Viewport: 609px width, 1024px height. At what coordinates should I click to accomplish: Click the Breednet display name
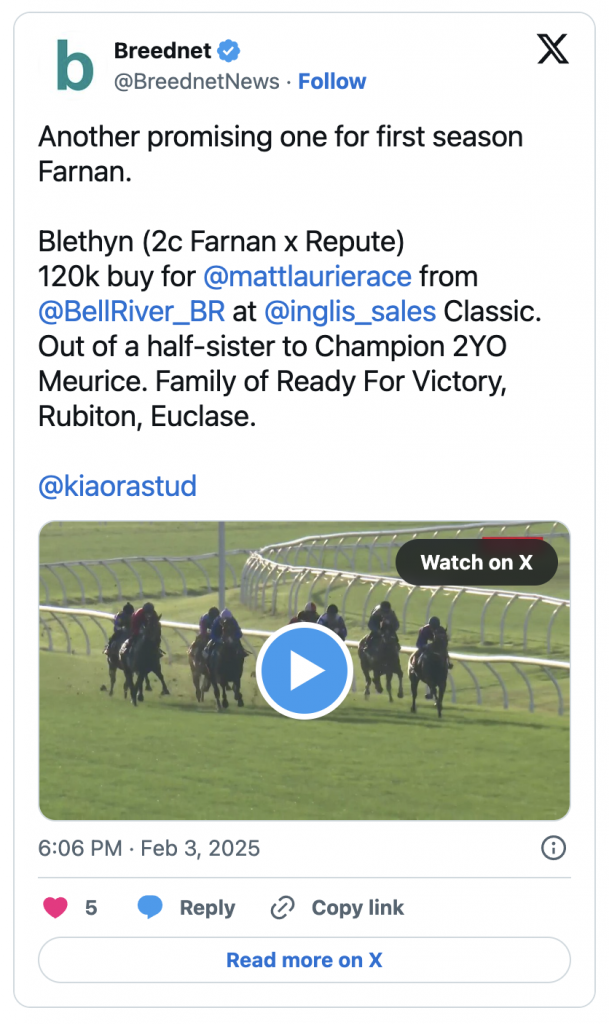(163, 50)
